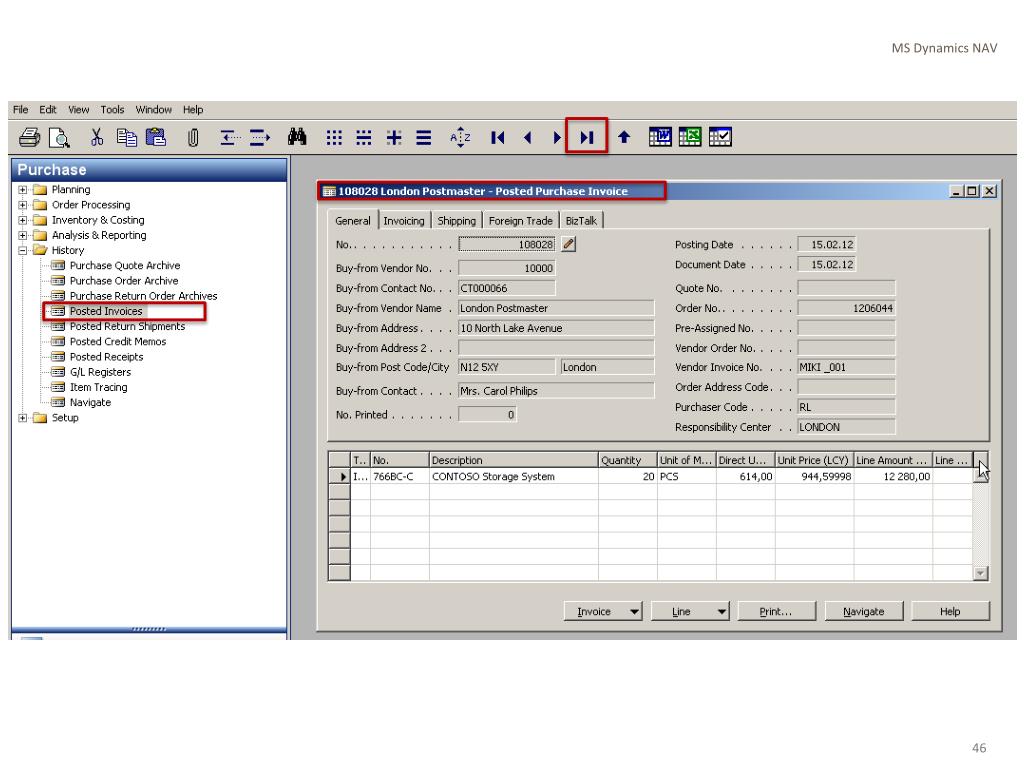Viewport: 1024px width, 768px height.
Task: Click the A-Z Sort icon
Action: 460,137
